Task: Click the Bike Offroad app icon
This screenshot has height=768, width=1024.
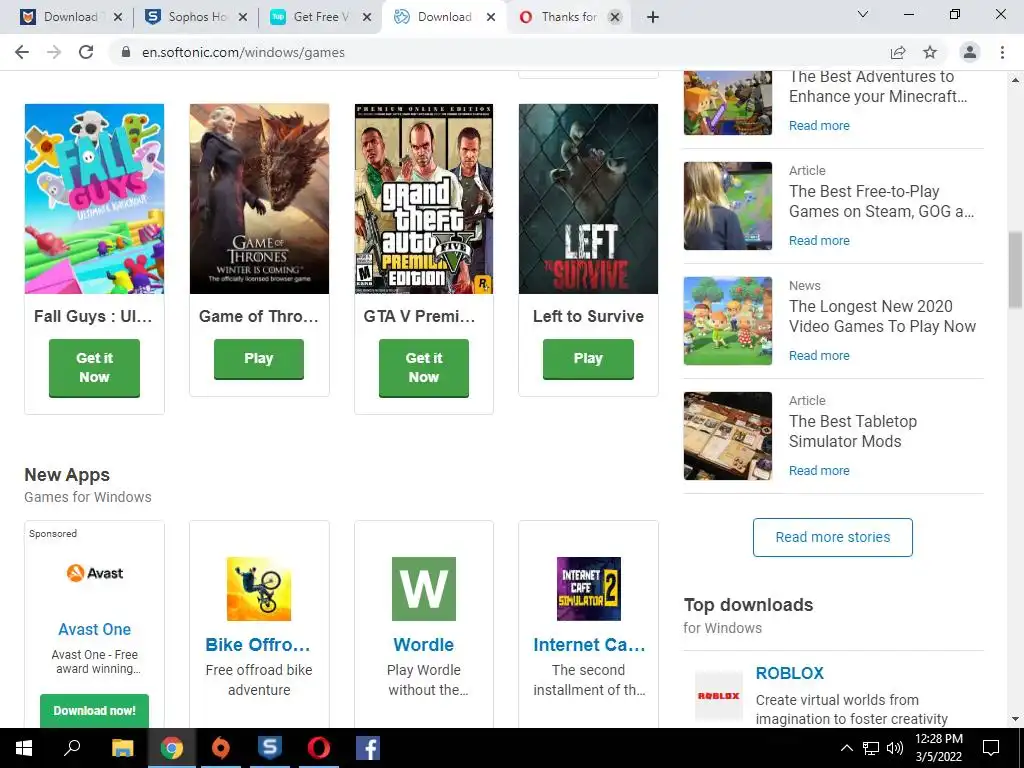Action: [x=259, y=588]
